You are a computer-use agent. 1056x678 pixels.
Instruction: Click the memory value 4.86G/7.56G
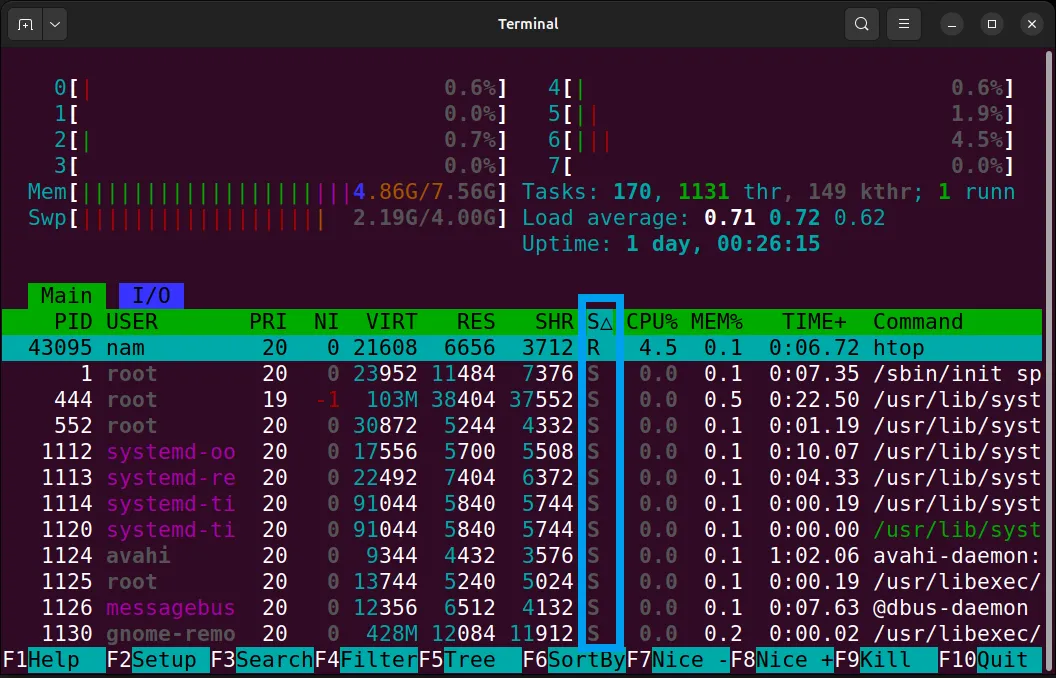coord(424,192)
